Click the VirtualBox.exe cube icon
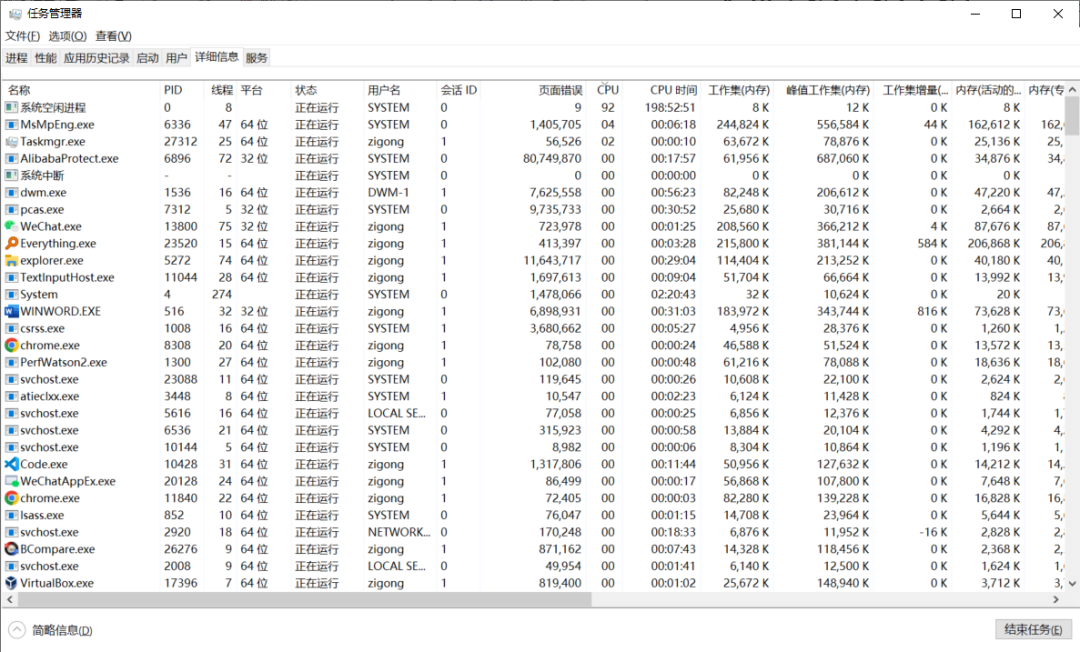This screenshot has width=1080, height=652. (x=11, y=583)
